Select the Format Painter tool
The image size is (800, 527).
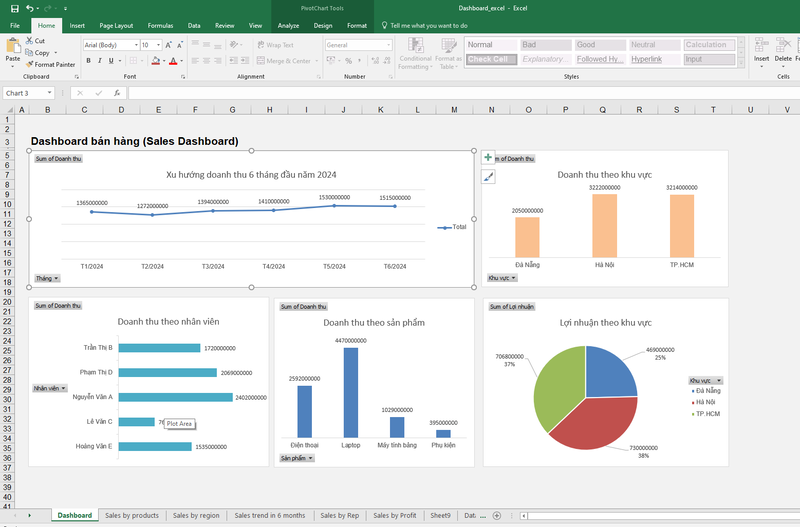50,64
